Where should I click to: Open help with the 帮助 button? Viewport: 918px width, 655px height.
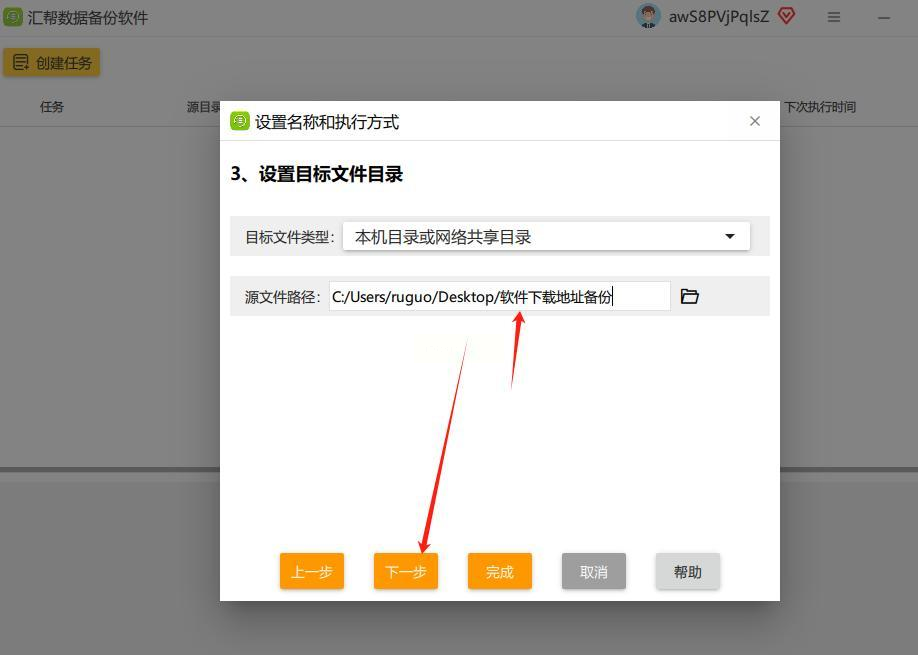click(687, 571)
